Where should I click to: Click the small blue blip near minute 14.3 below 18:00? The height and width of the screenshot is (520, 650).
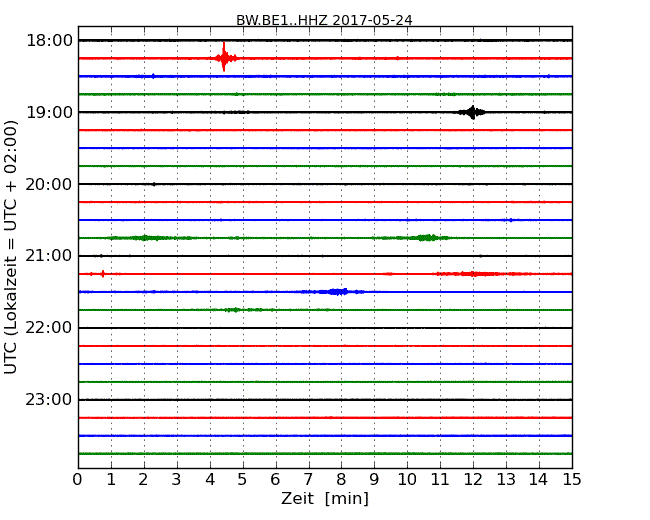548,76
